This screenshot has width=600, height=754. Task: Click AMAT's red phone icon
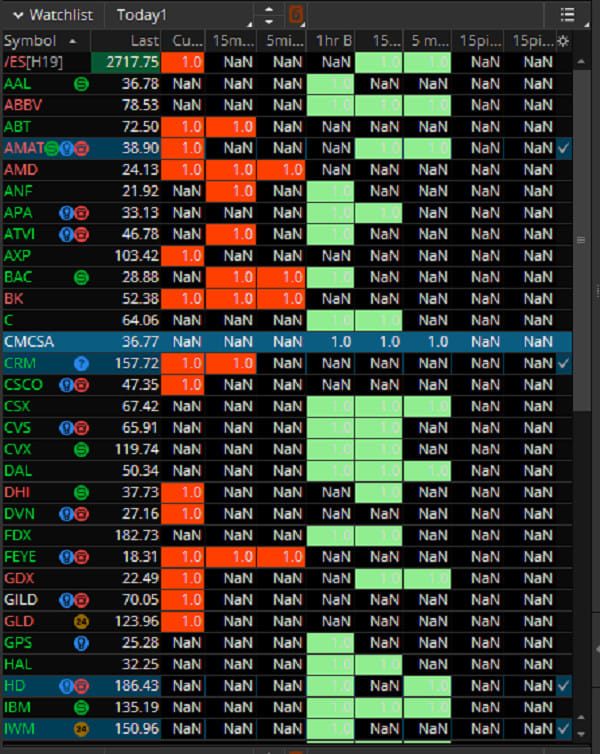81,149
